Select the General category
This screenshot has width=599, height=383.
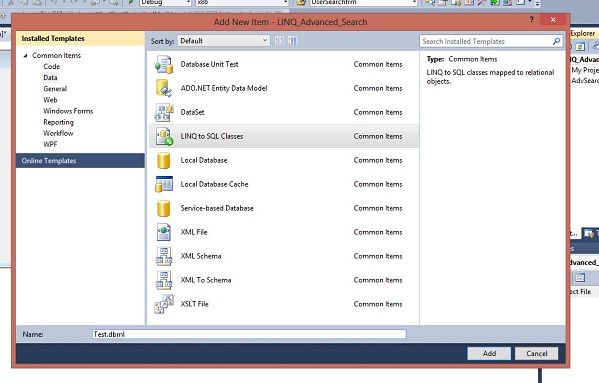tap(55, 89)
